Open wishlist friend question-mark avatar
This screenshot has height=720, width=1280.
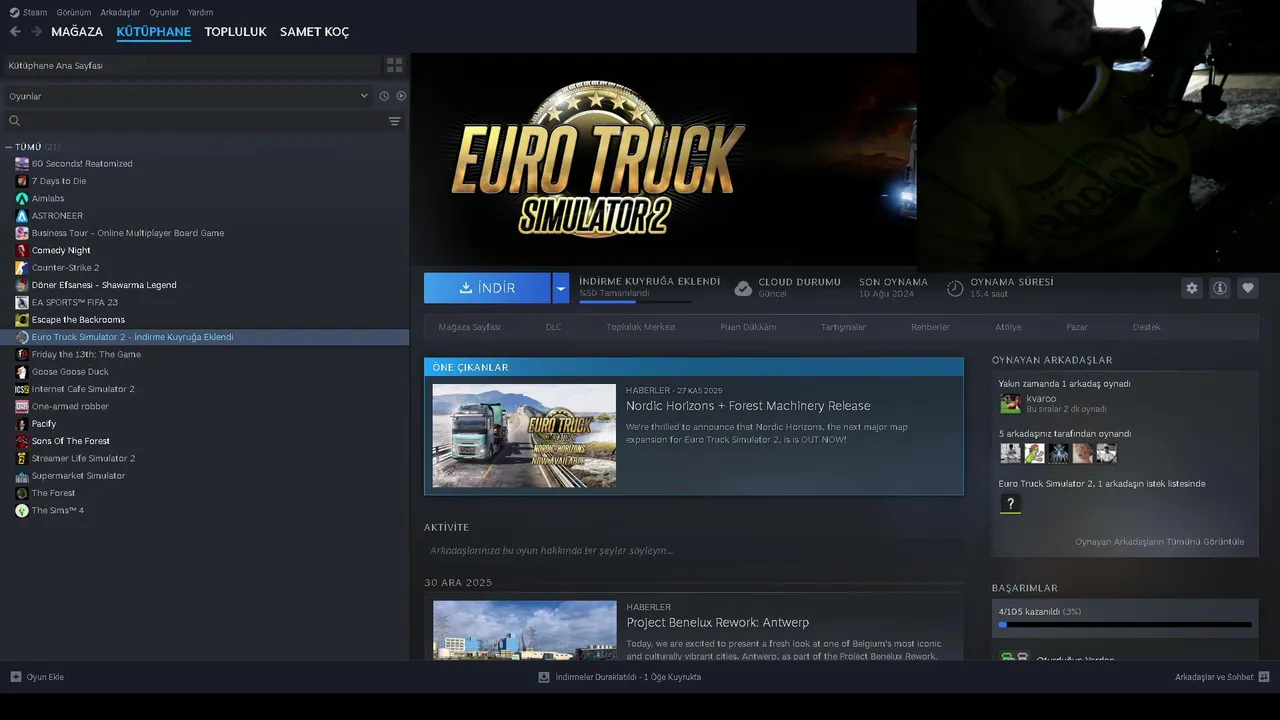(x=1010, y=504)
